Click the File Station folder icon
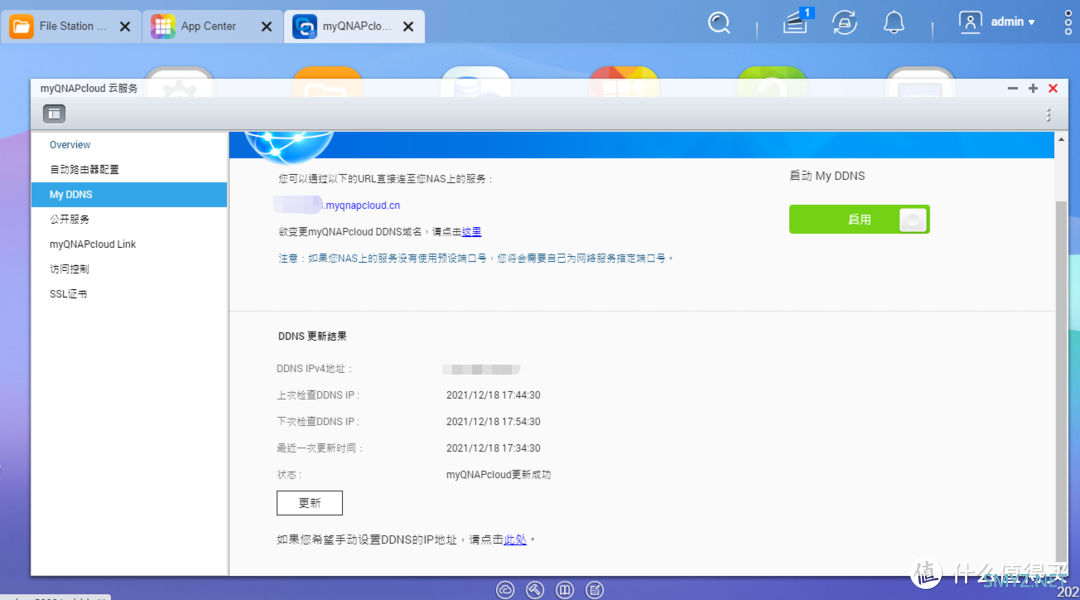 pos(21,26)
